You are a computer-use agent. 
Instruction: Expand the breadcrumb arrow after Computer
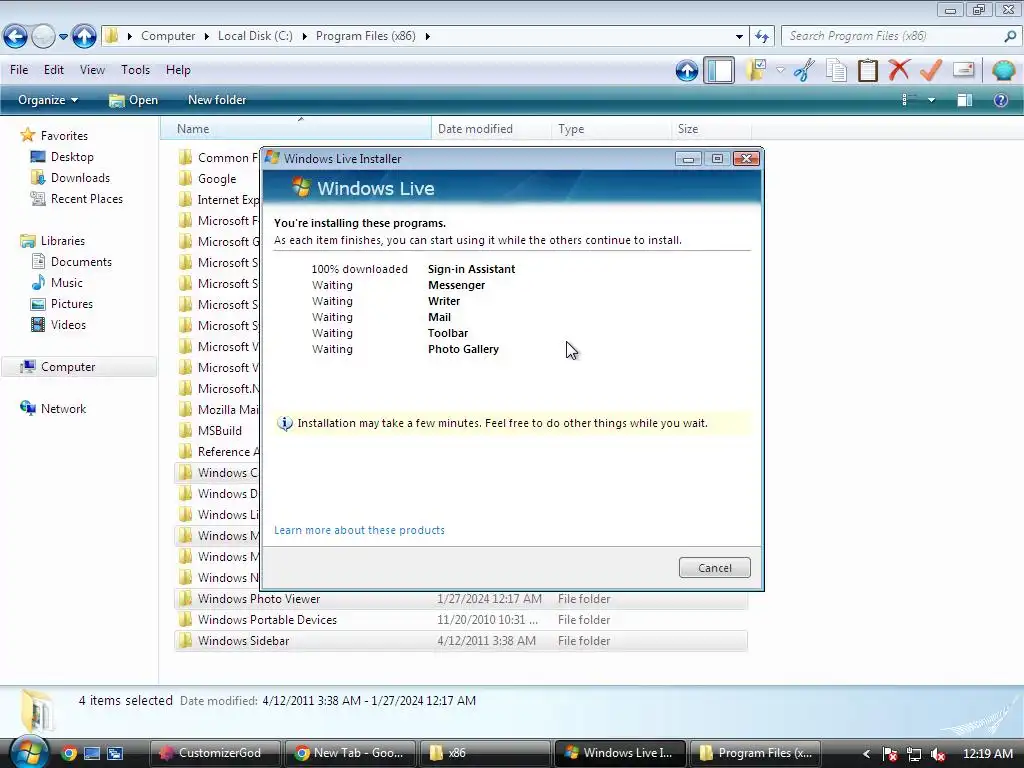(x=206, y=37)
